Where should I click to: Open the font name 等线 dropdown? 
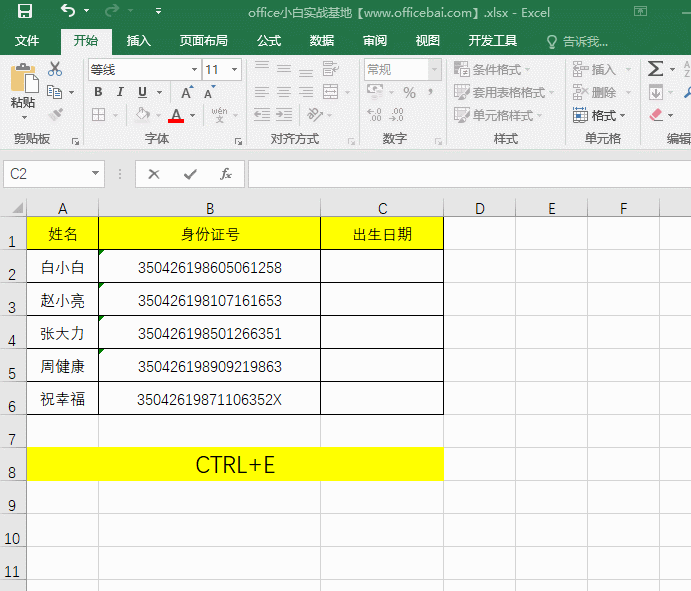click(x=194, y=70)
